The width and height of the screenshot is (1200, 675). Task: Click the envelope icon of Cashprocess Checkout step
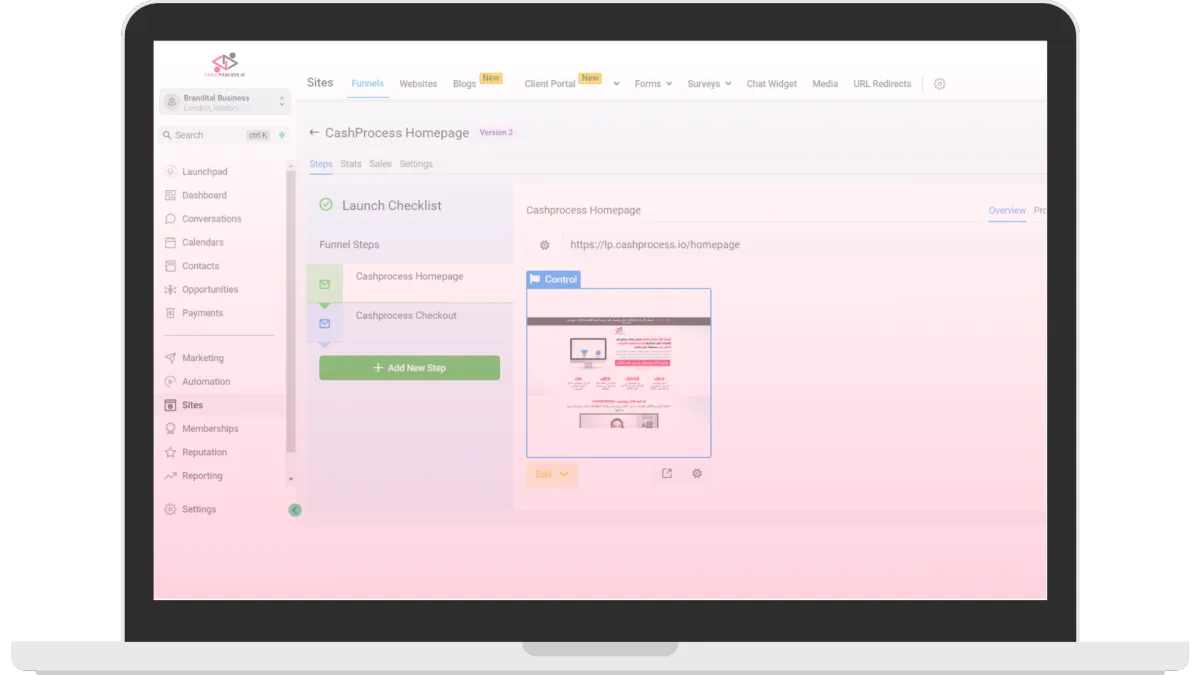[324, 324]
